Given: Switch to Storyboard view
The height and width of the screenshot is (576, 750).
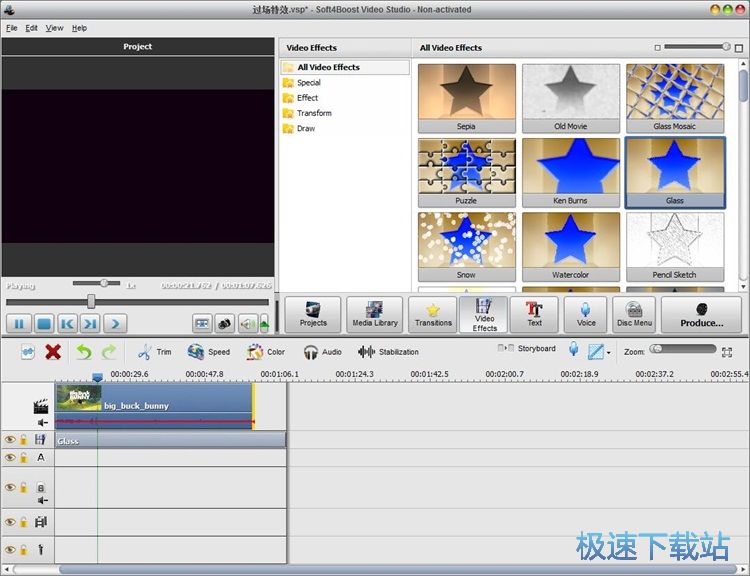Looking at the screenshot, I should pos(527,348).
